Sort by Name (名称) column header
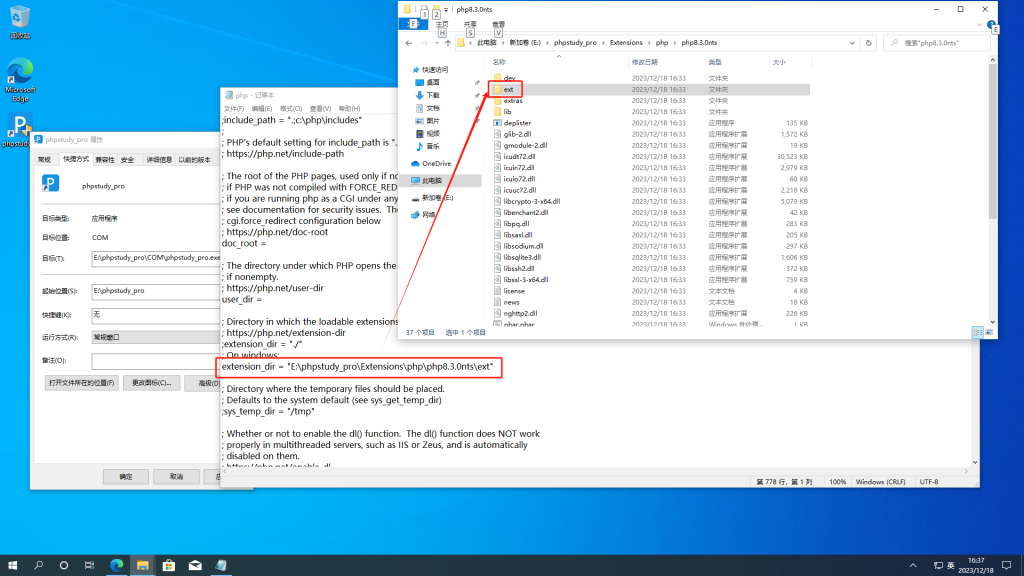Screen dimensions: 1024x576 (x=499, y=62)
